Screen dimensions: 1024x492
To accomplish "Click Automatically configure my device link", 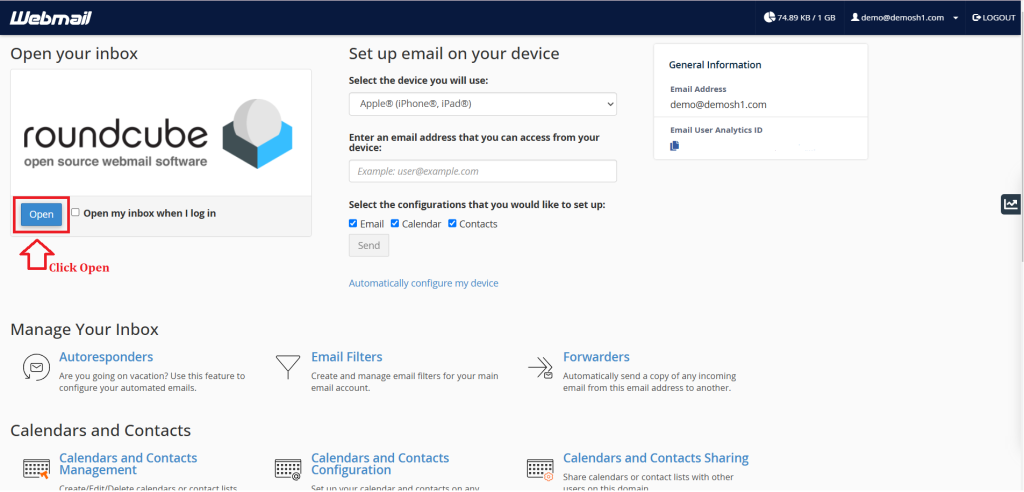I will (423, 283).
